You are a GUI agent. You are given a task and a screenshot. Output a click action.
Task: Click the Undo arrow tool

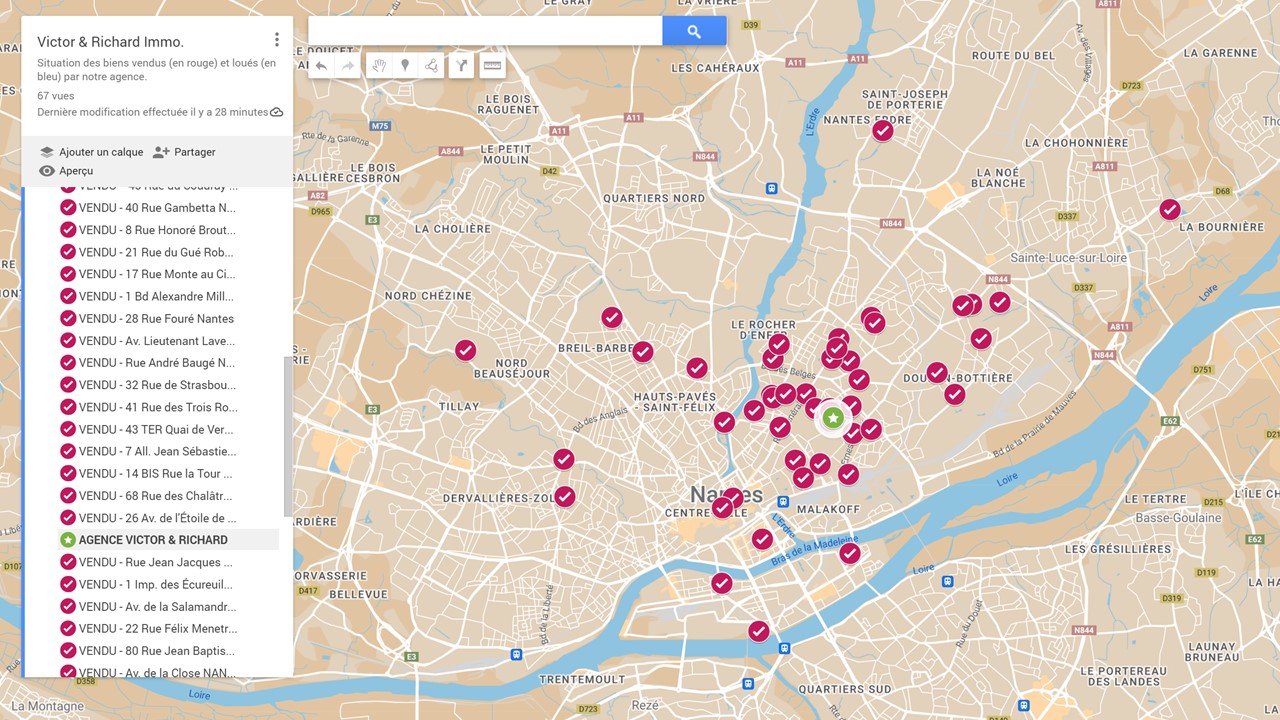coord(321,66)
